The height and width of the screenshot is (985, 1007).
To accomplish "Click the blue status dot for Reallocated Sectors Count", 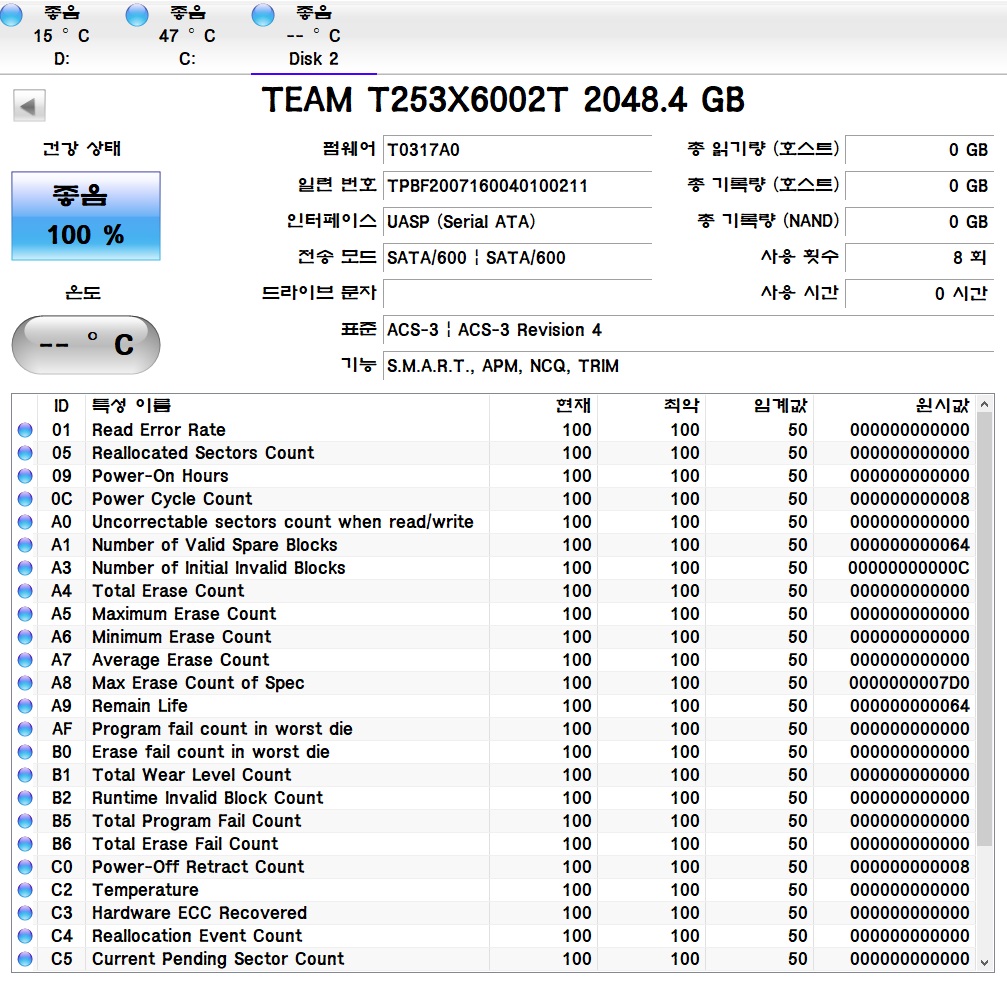I will (25, 453).
